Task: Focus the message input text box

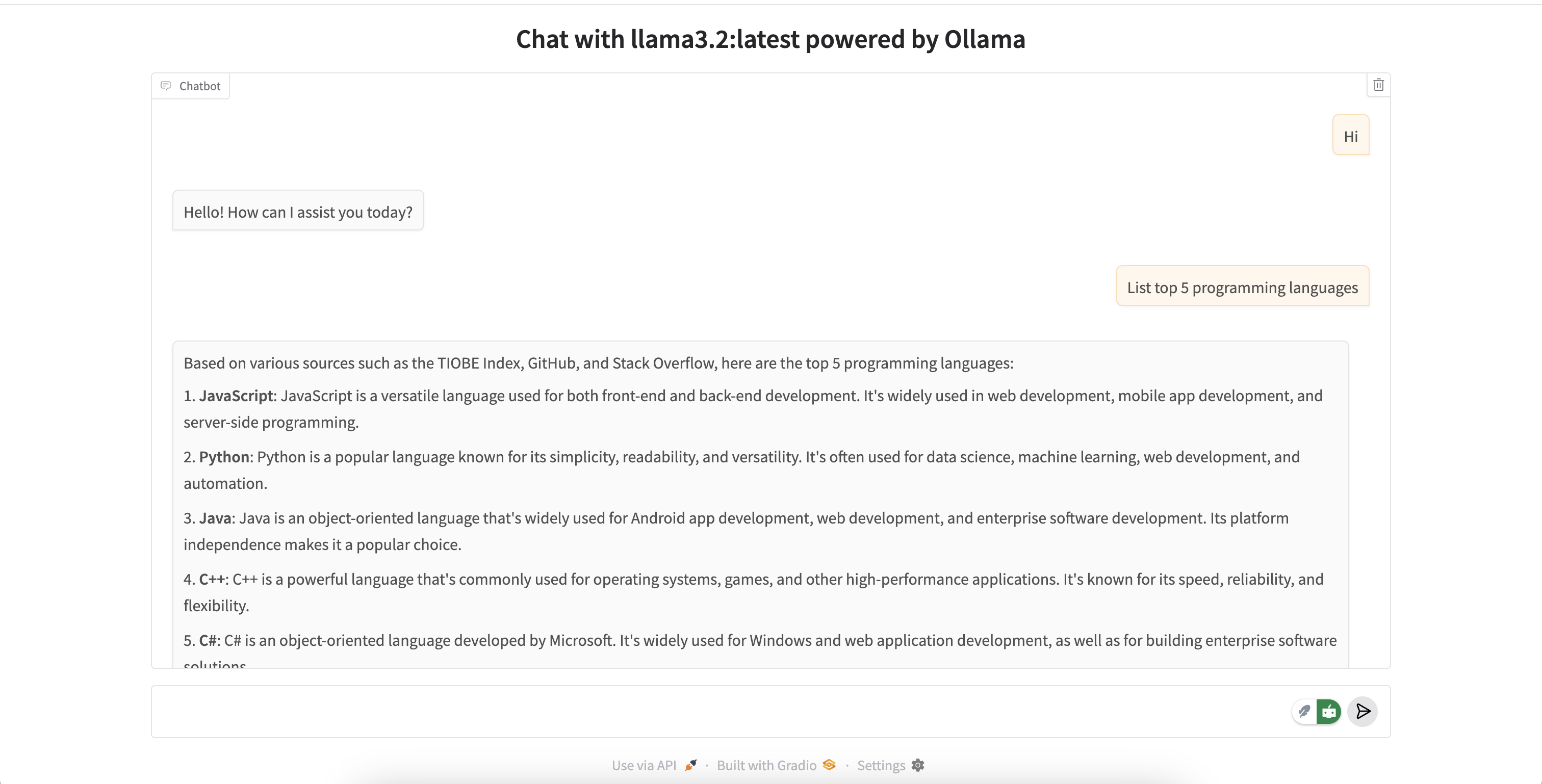Action: tap(718, 711)
